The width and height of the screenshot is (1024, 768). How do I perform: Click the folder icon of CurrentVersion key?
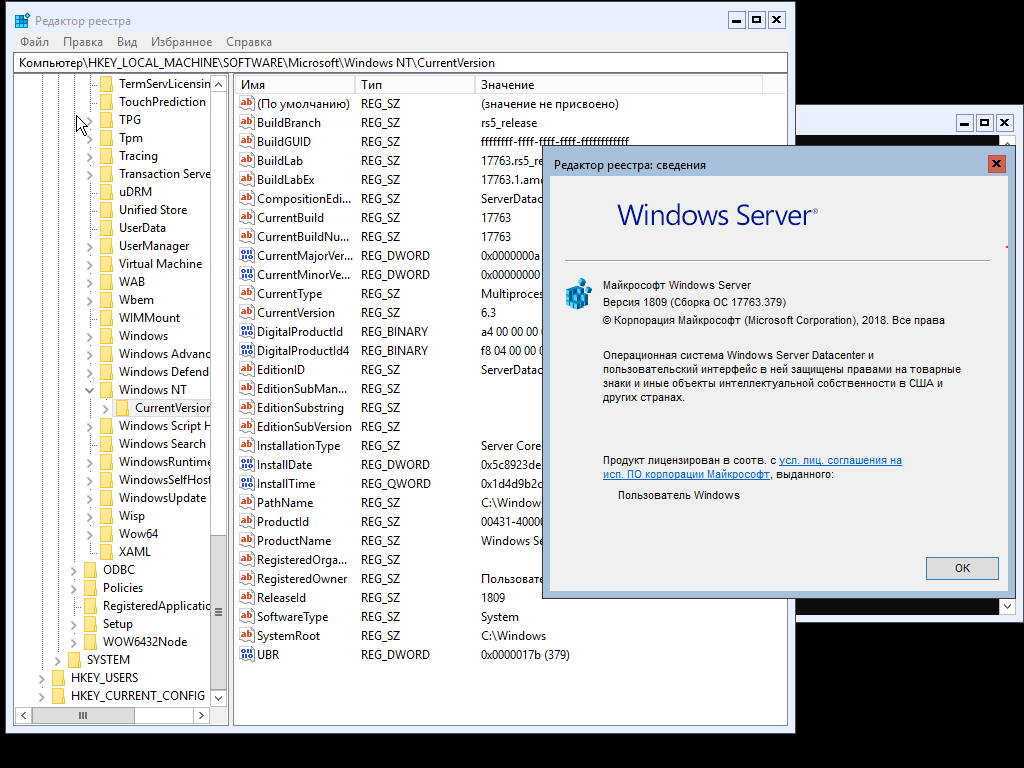tap(123, 408)
